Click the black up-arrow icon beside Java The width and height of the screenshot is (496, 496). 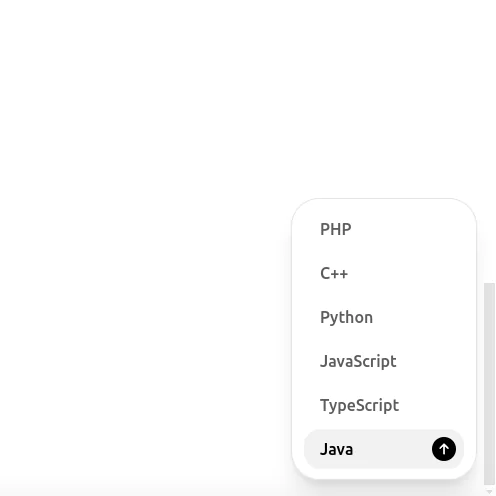coord(444,449)
